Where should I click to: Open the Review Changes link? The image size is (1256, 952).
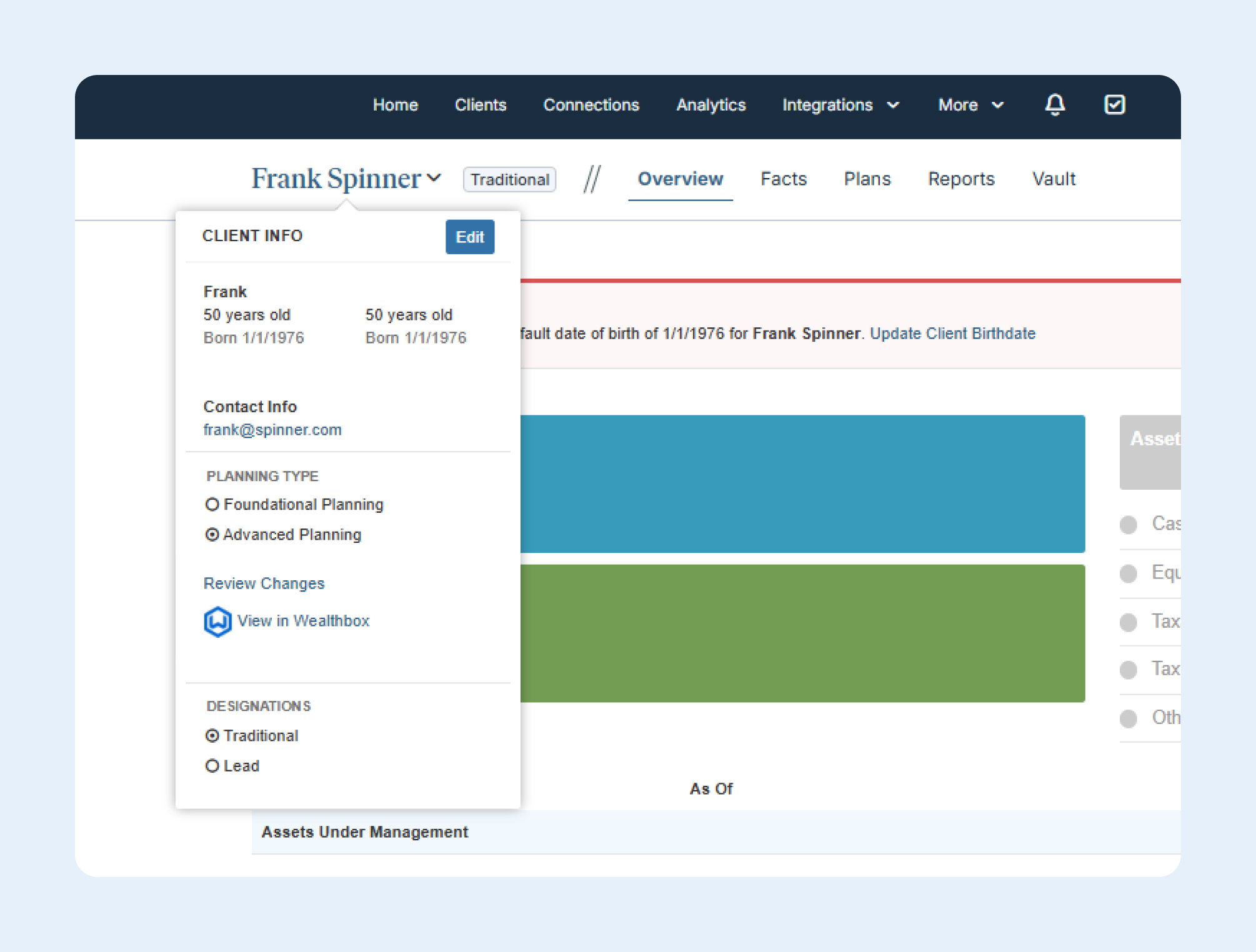coord(264,583)
